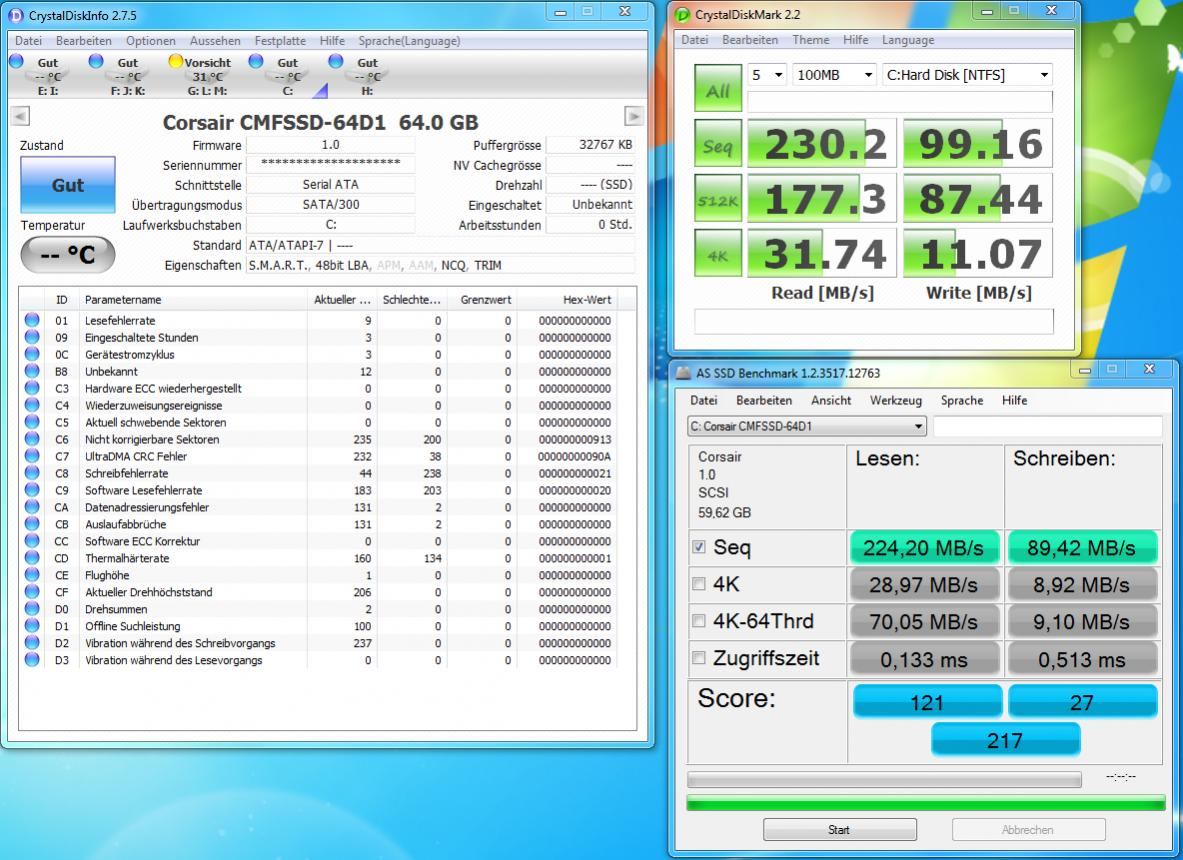Click status orb of Offline Suchleistung row
The width and height of the screenshot is (1183, 860).
point(32,625)
